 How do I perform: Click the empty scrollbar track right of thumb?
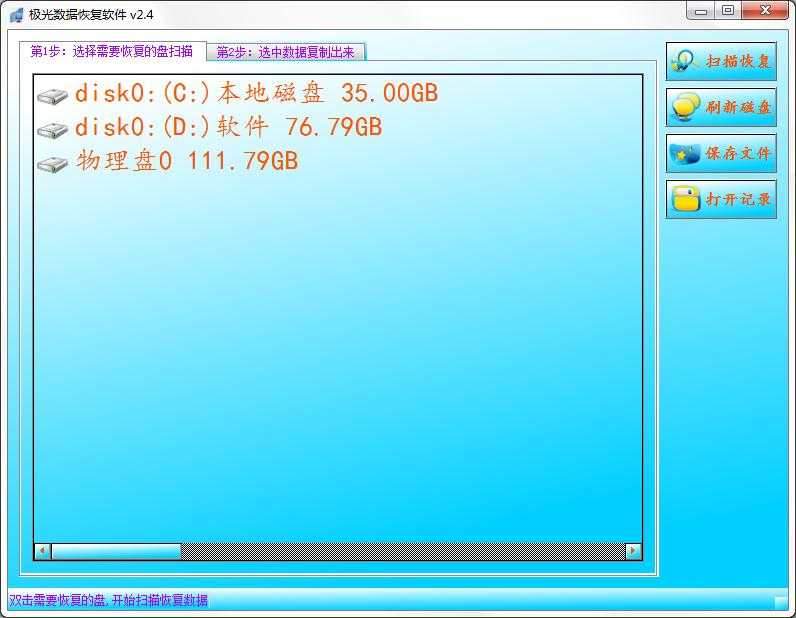400,551
